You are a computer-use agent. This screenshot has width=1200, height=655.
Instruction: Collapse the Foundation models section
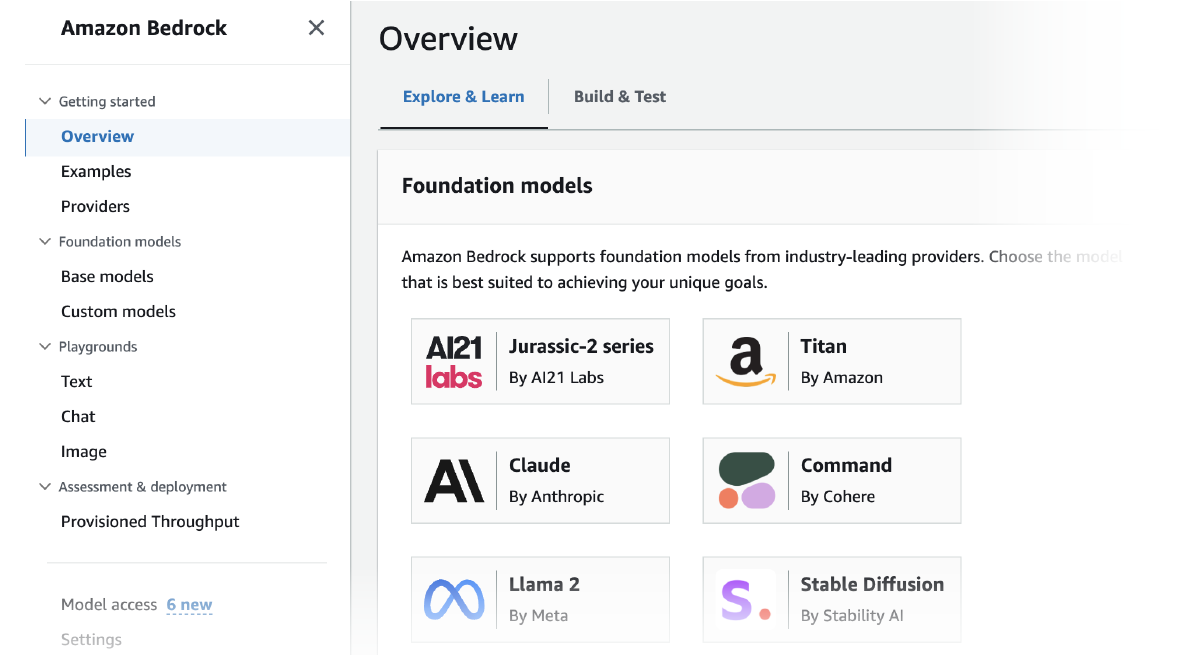click(44, 241)
